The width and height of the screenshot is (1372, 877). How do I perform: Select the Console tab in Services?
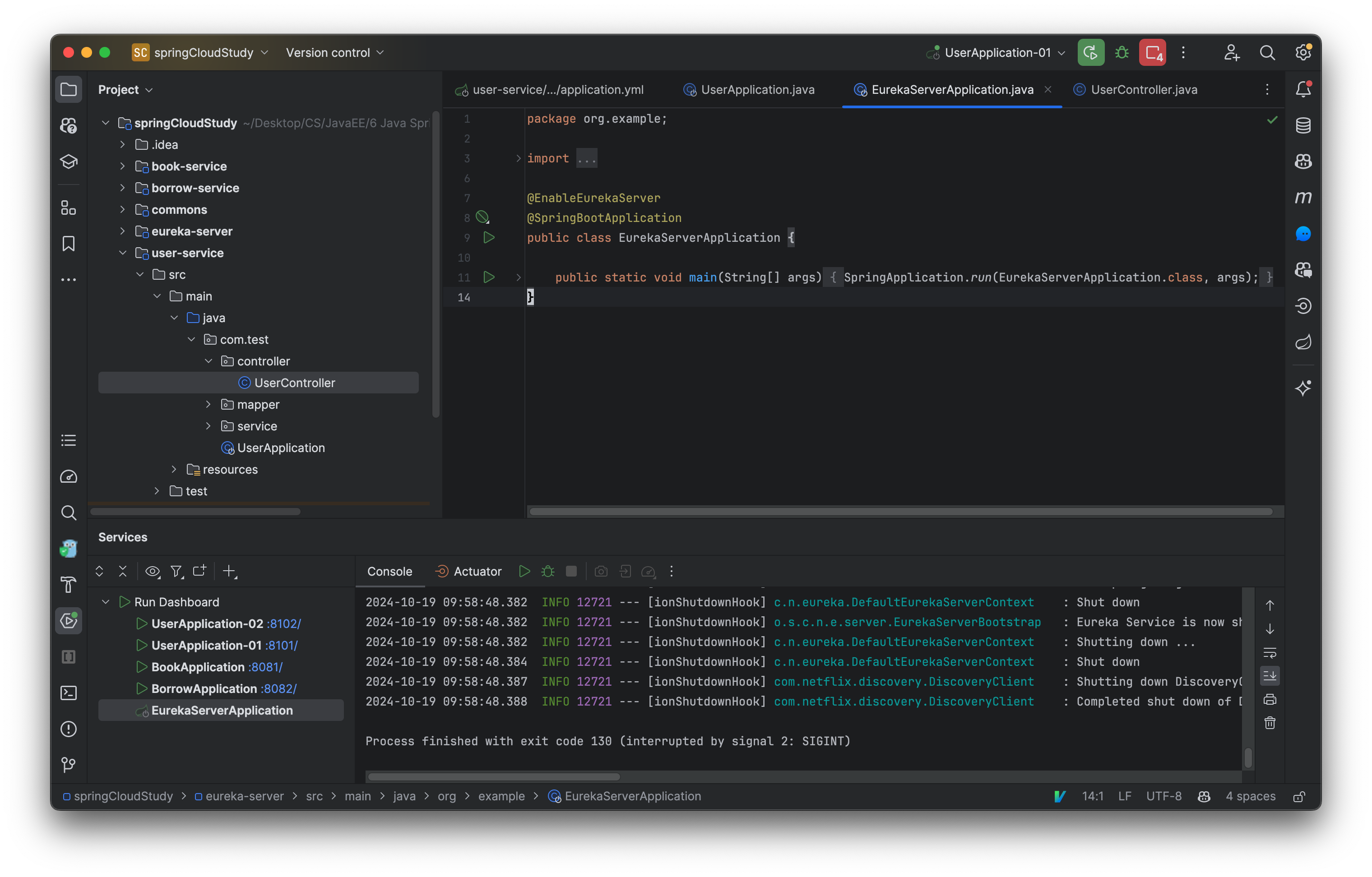click(x=390, y=571)
